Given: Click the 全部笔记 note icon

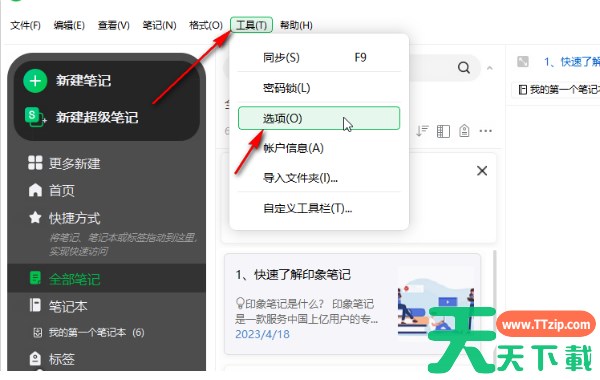Looking at the screenshot, I should [35, 278].
